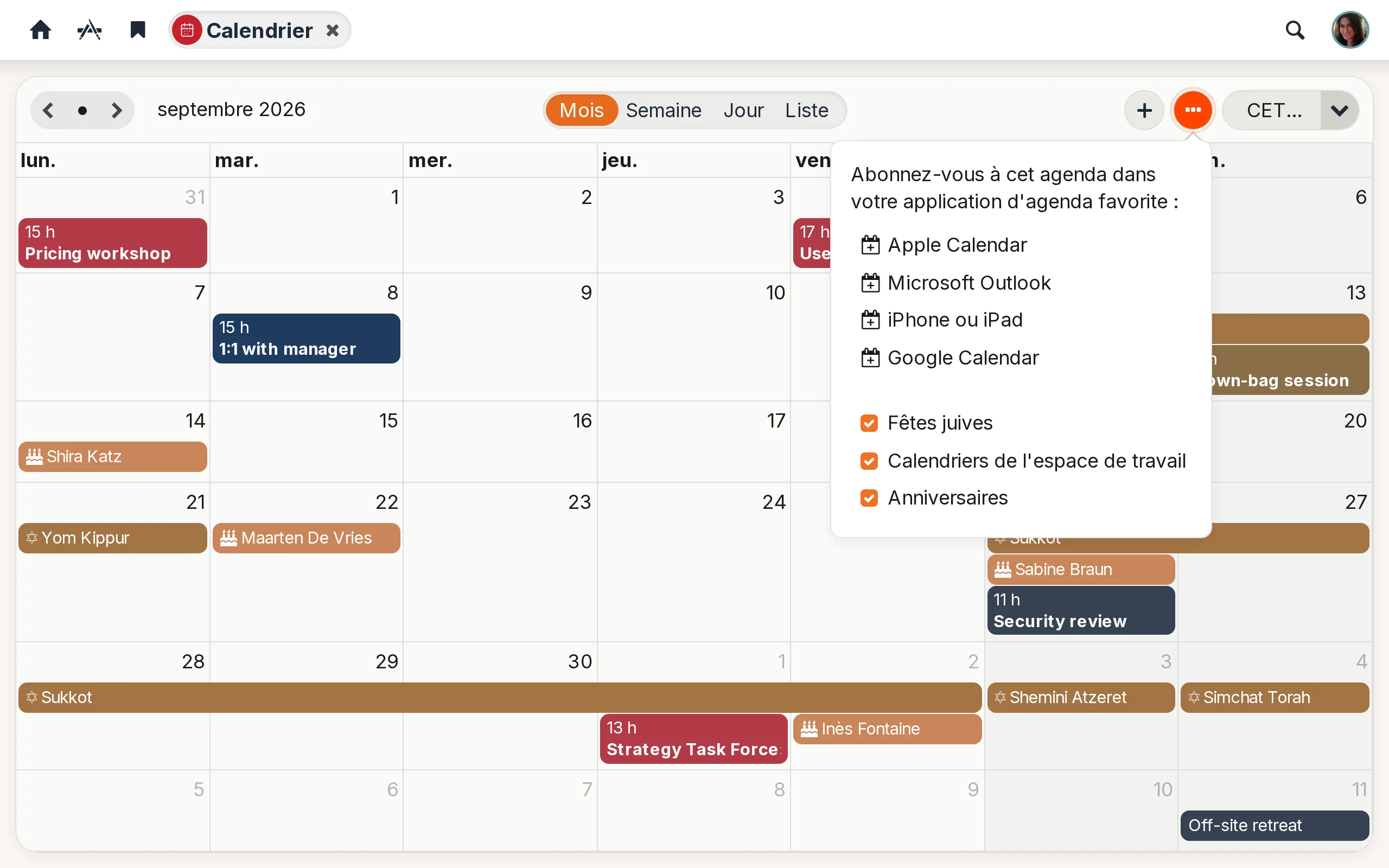Click the star icon on Simchat Torah
This screenshot has width=1389, height=868.
coord(1194,698)
